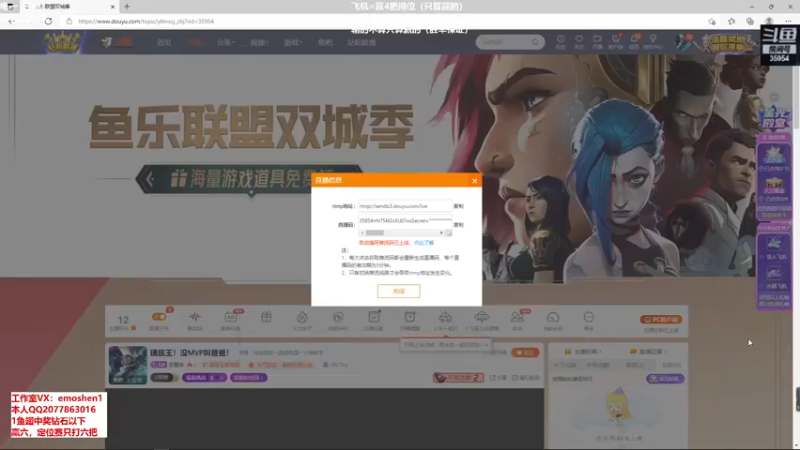This screenshot has height=450, width=800.
Task: Click the speed gauge icon in toolbar
Action: 553,317
